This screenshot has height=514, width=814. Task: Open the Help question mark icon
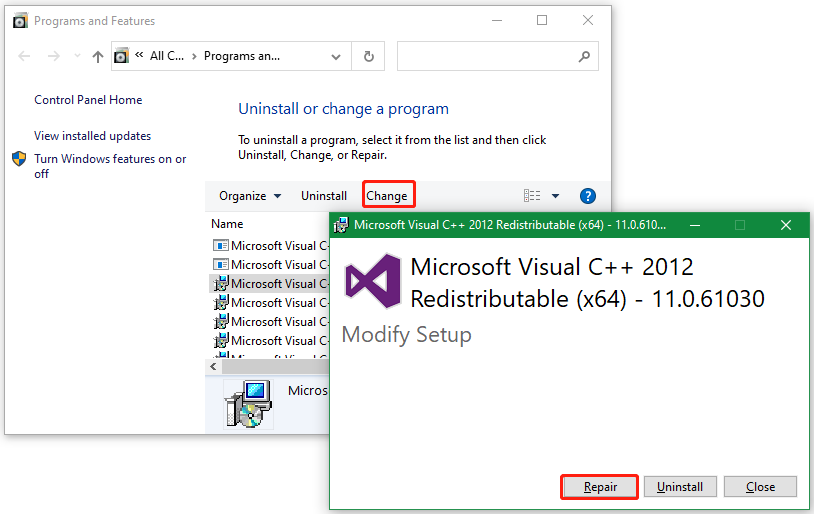tap(588, 196)
